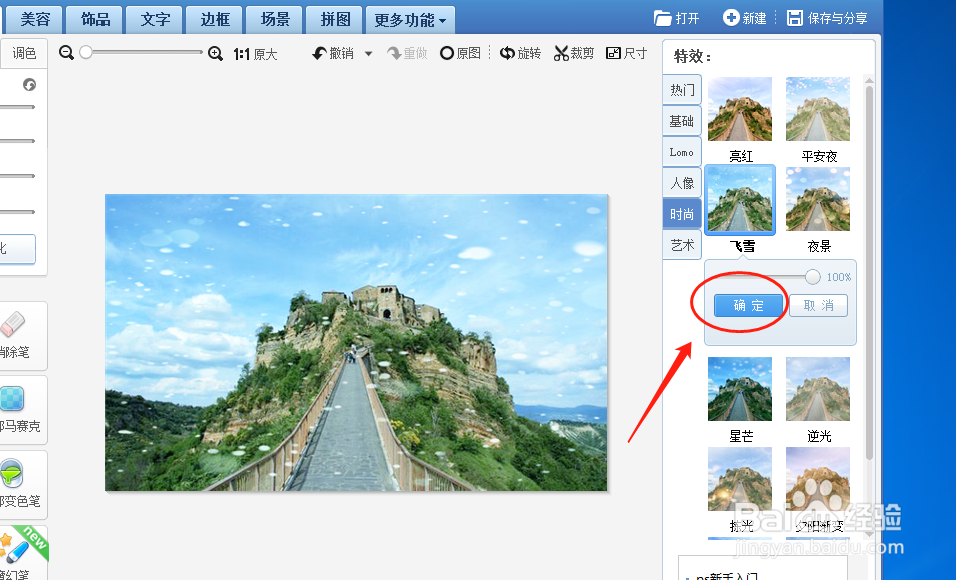Screen dimensions: 956x580
Task: Switch to the 文字 tab
Action: [x=154, y=20]
